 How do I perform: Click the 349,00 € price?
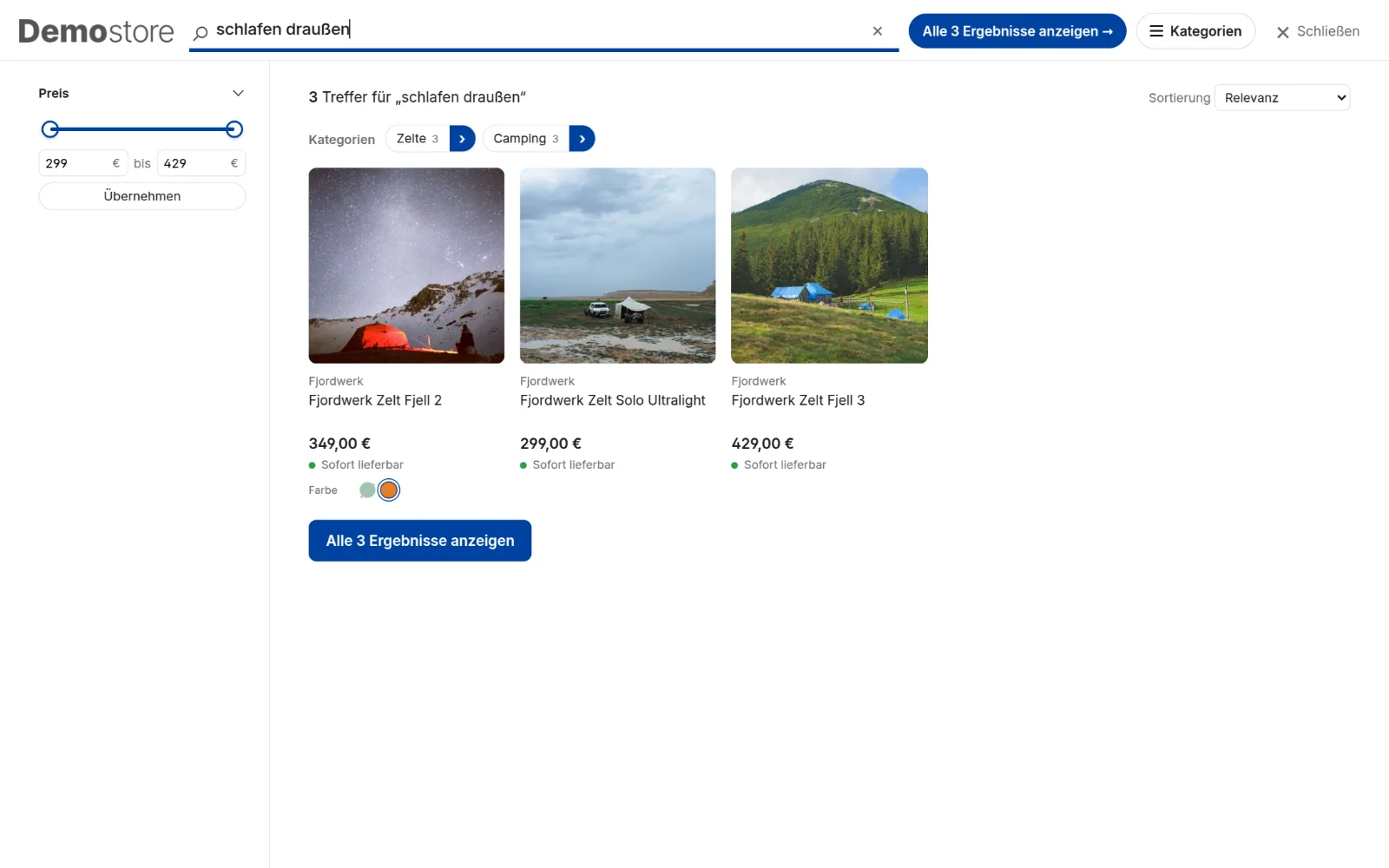pyautogui.click(x=339, y=444)
